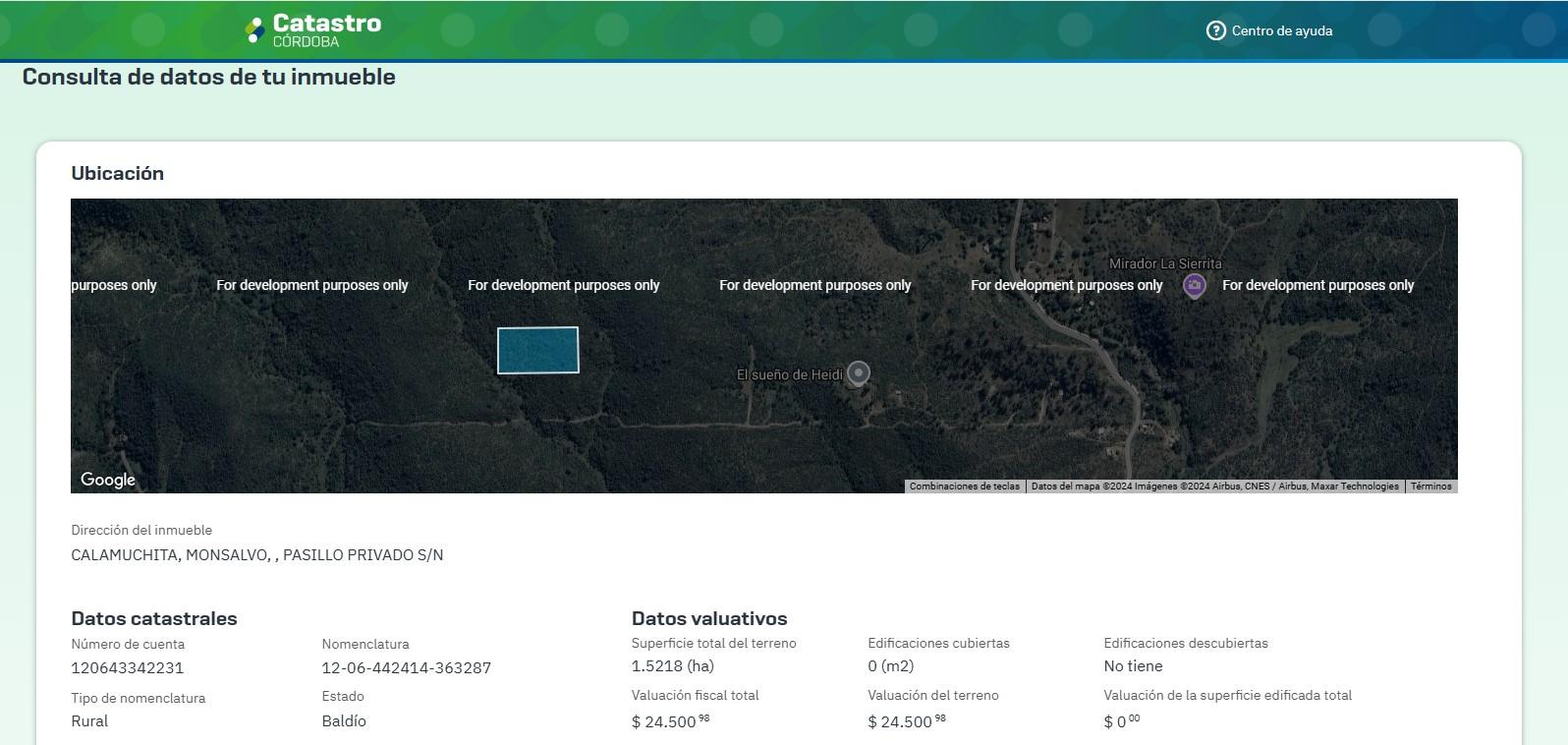Click the map data attribution text

click(x=1215, y=487)
